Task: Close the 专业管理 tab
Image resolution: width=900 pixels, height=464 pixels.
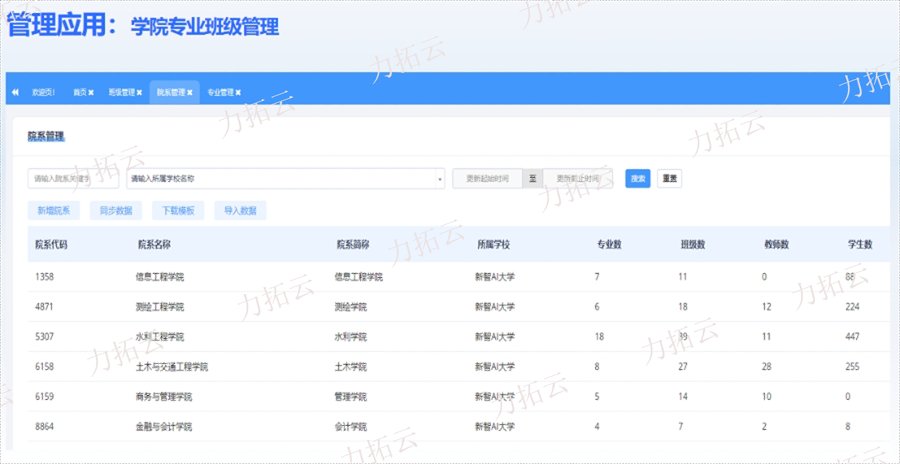Action: (238, 92)
